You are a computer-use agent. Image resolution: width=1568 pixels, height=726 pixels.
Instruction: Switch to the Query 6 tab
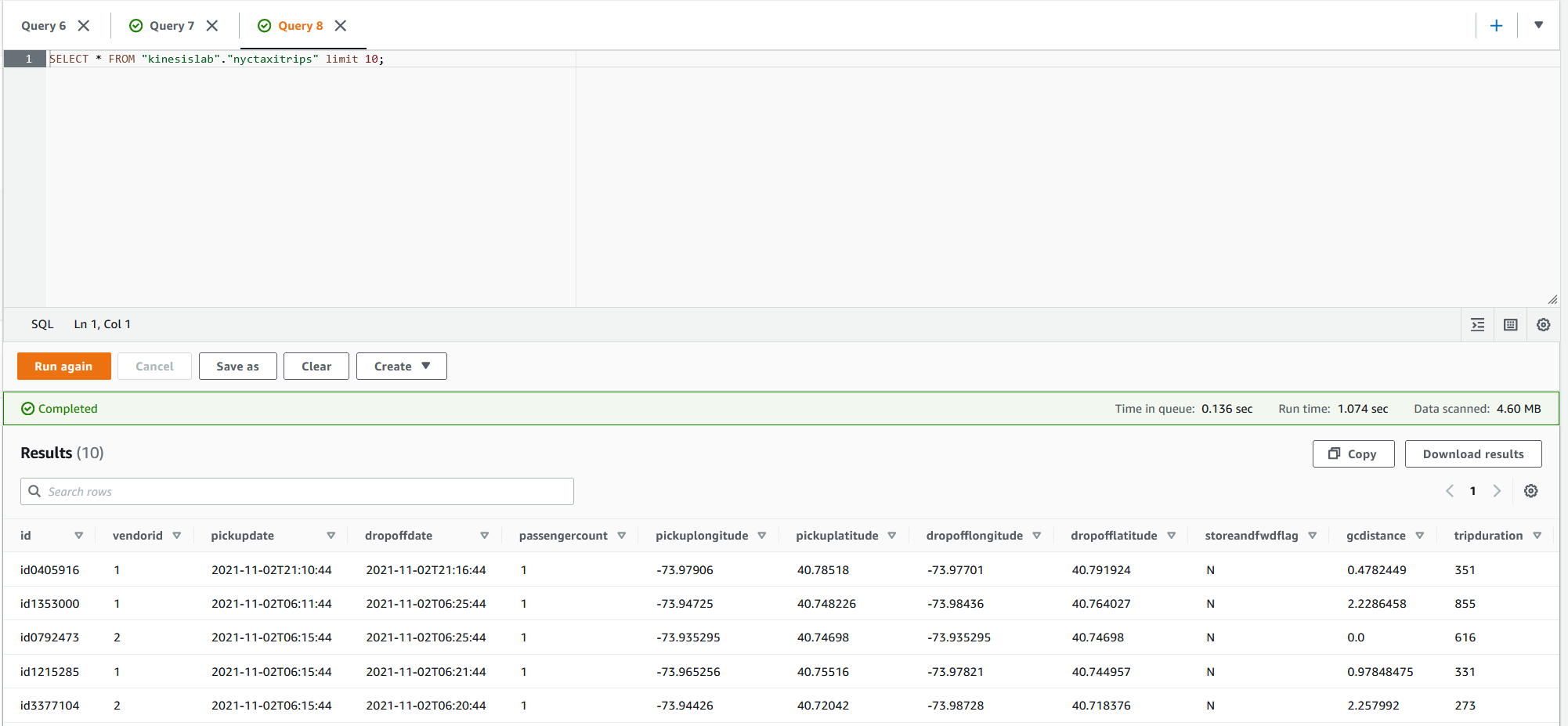point(44,26)
